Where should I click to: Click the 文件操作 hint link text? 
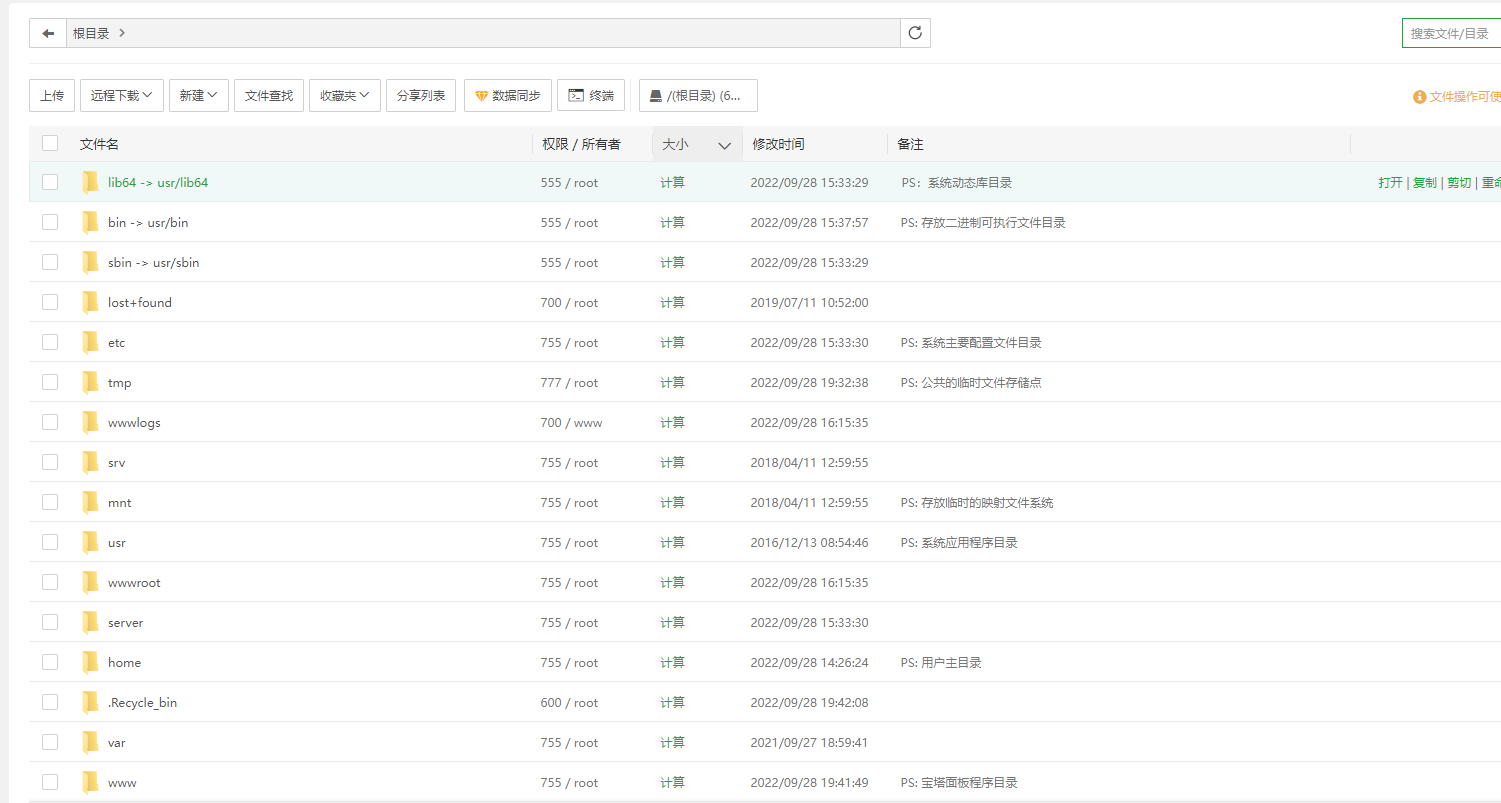pyautogui.click(x=1465, y=97)
